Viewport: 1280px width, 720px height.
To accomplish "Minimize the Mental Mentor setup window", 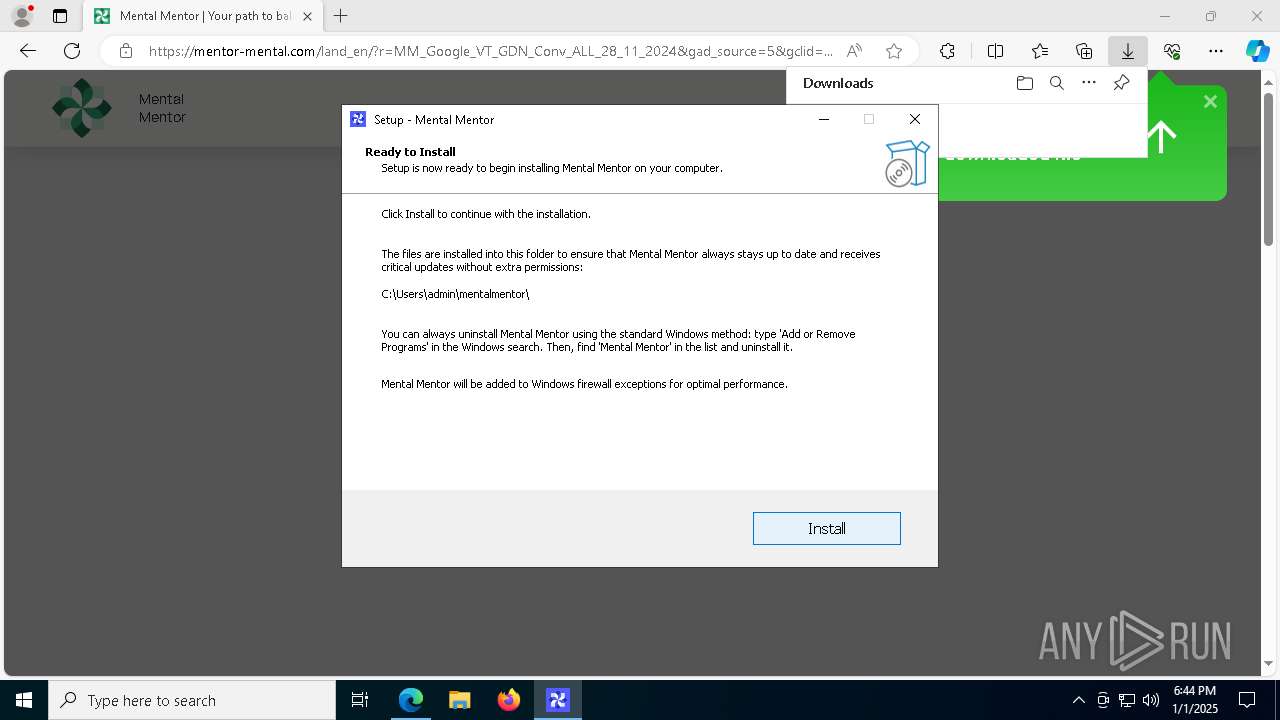I will click(824, 119).
